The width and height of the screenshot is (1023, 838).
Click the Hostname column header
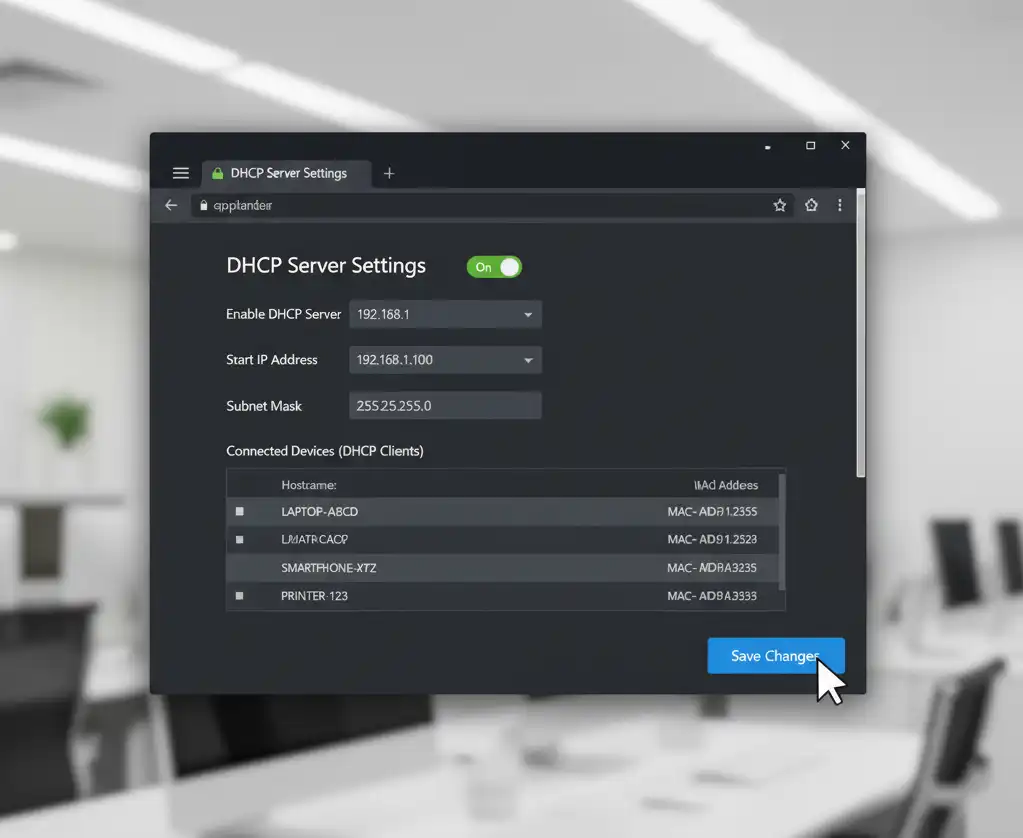point(308,485)
